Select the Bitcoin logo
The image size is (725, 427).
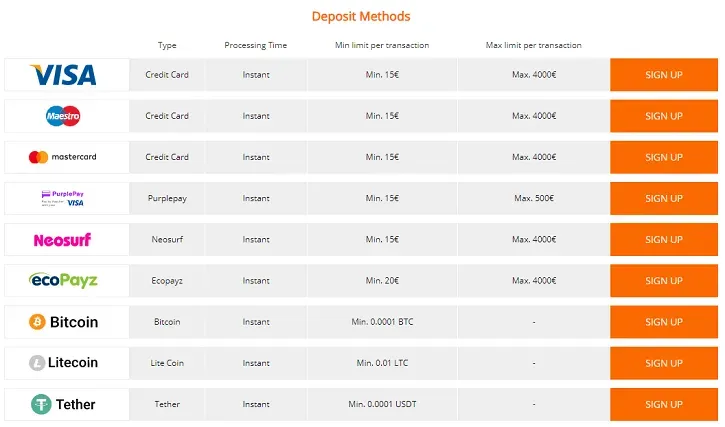click(x=64, y=322)
